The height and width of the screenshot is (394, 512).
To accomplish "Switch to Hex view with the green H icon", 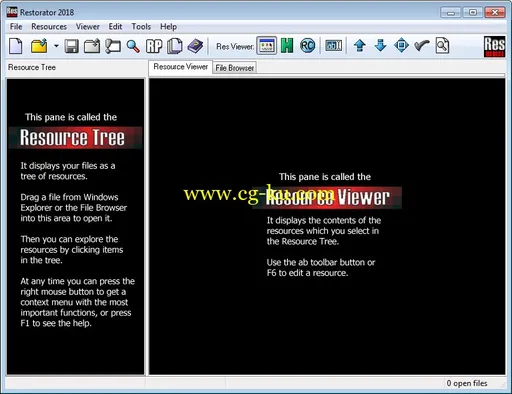I will pyautogui.click(x=287, y=46).
